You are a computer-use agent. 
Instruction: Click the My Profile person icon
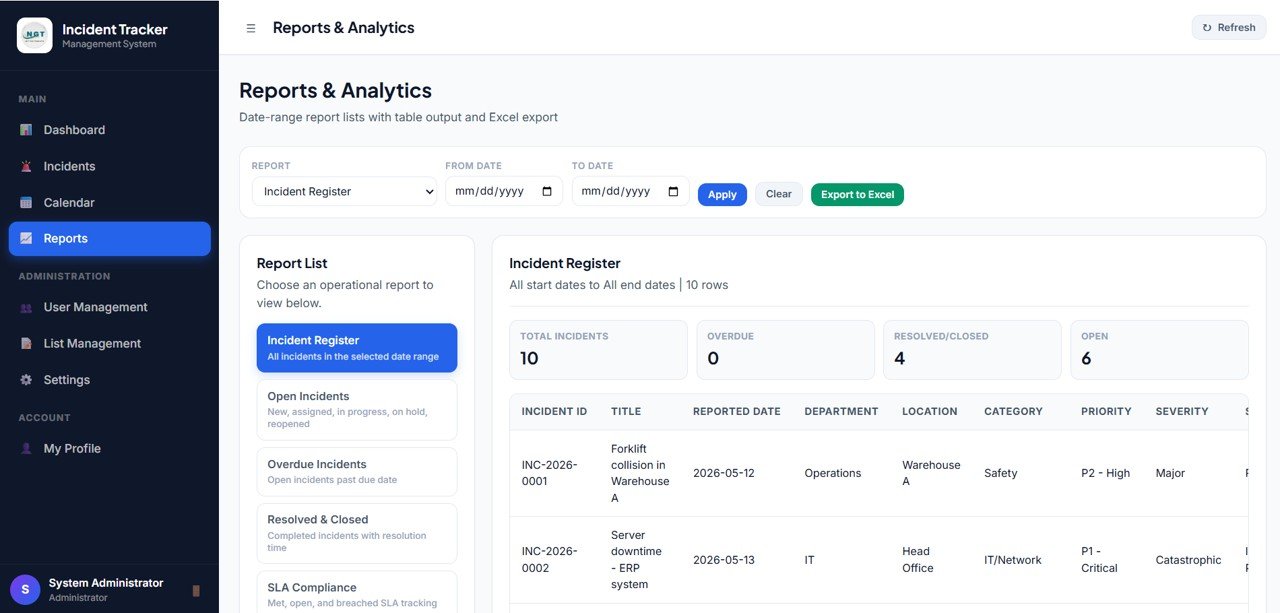26,449
